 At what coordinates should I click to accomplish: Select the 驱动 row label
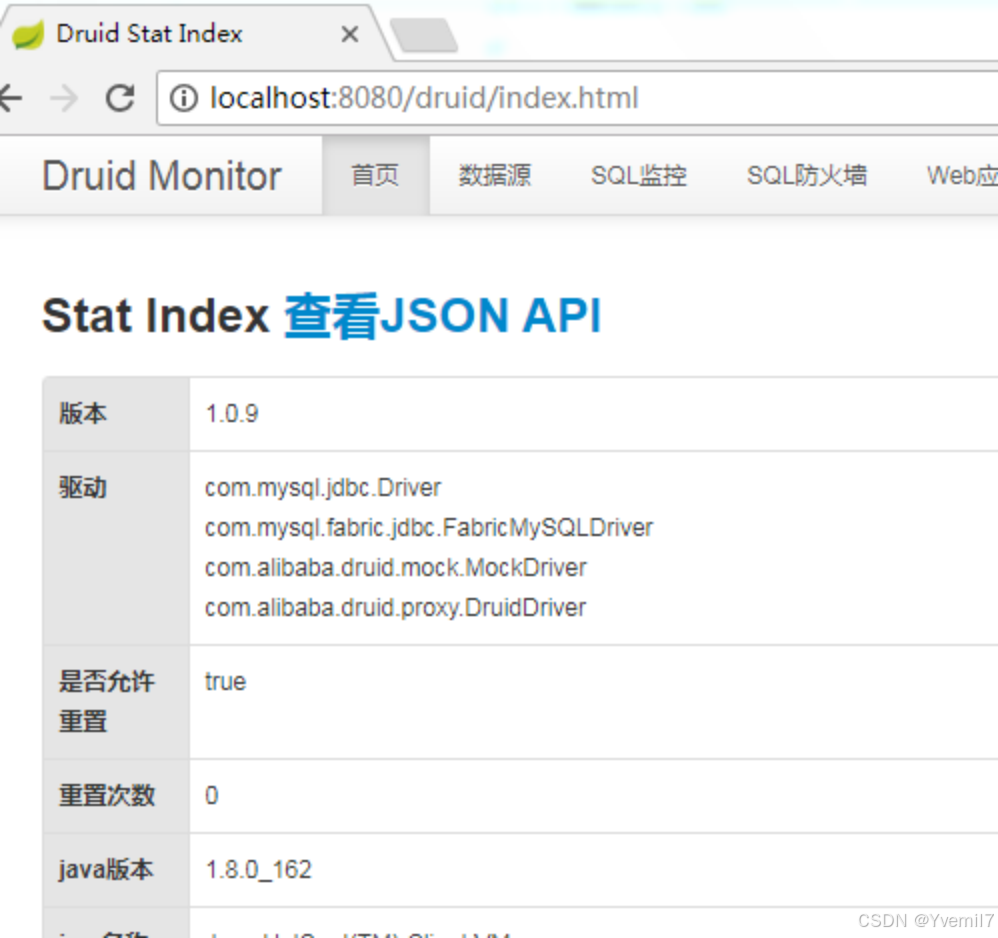click(83, 488)
